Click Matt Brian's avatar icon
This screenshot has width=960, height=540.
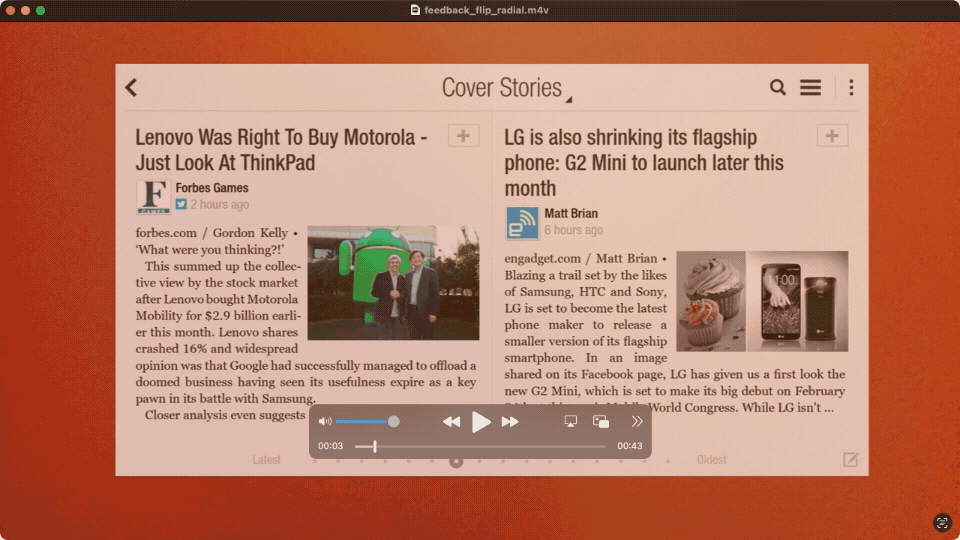pos(522,222)
